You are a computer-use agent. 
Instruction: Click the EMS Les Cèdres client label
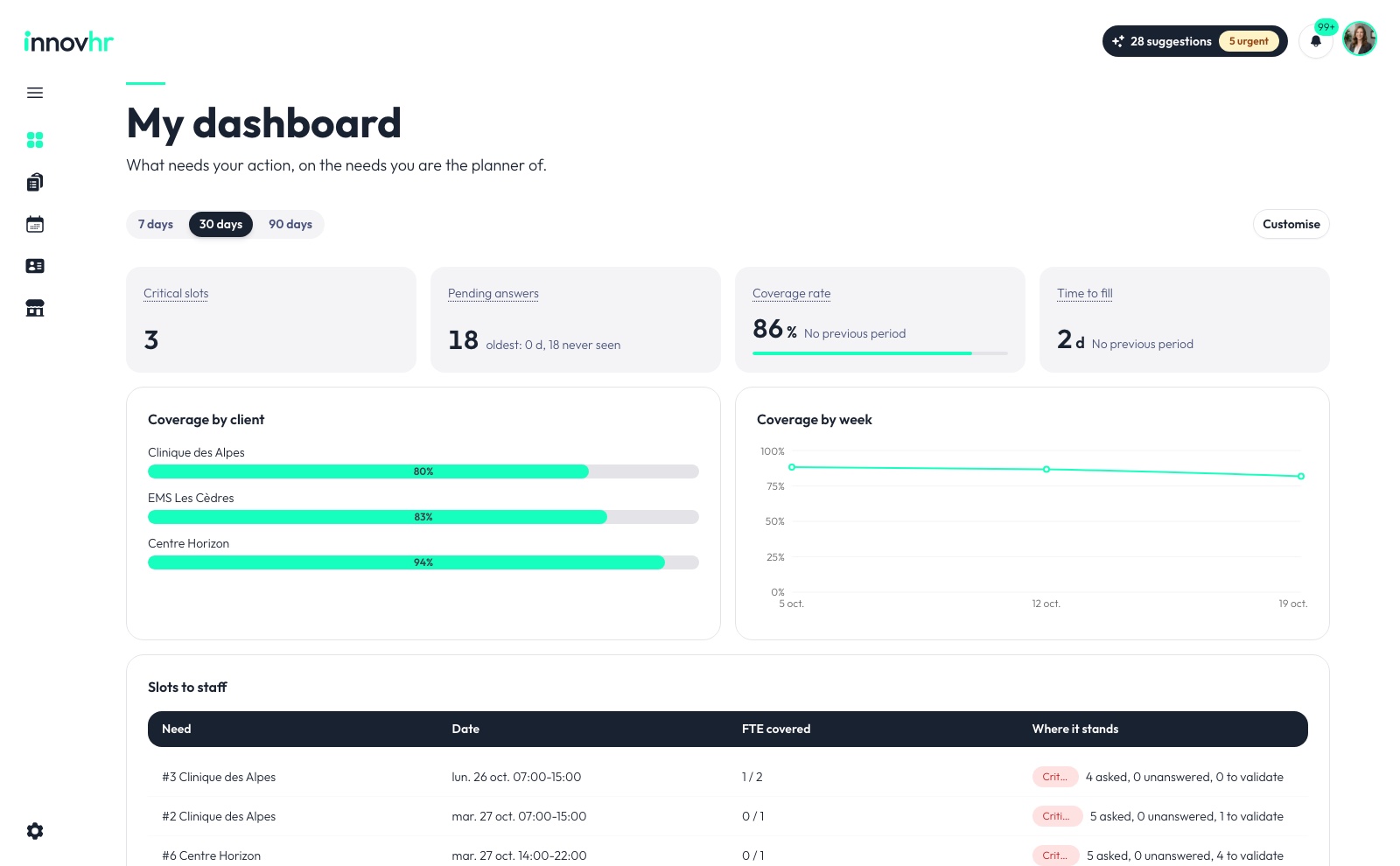pyautogui.click(x=191, y=498)
